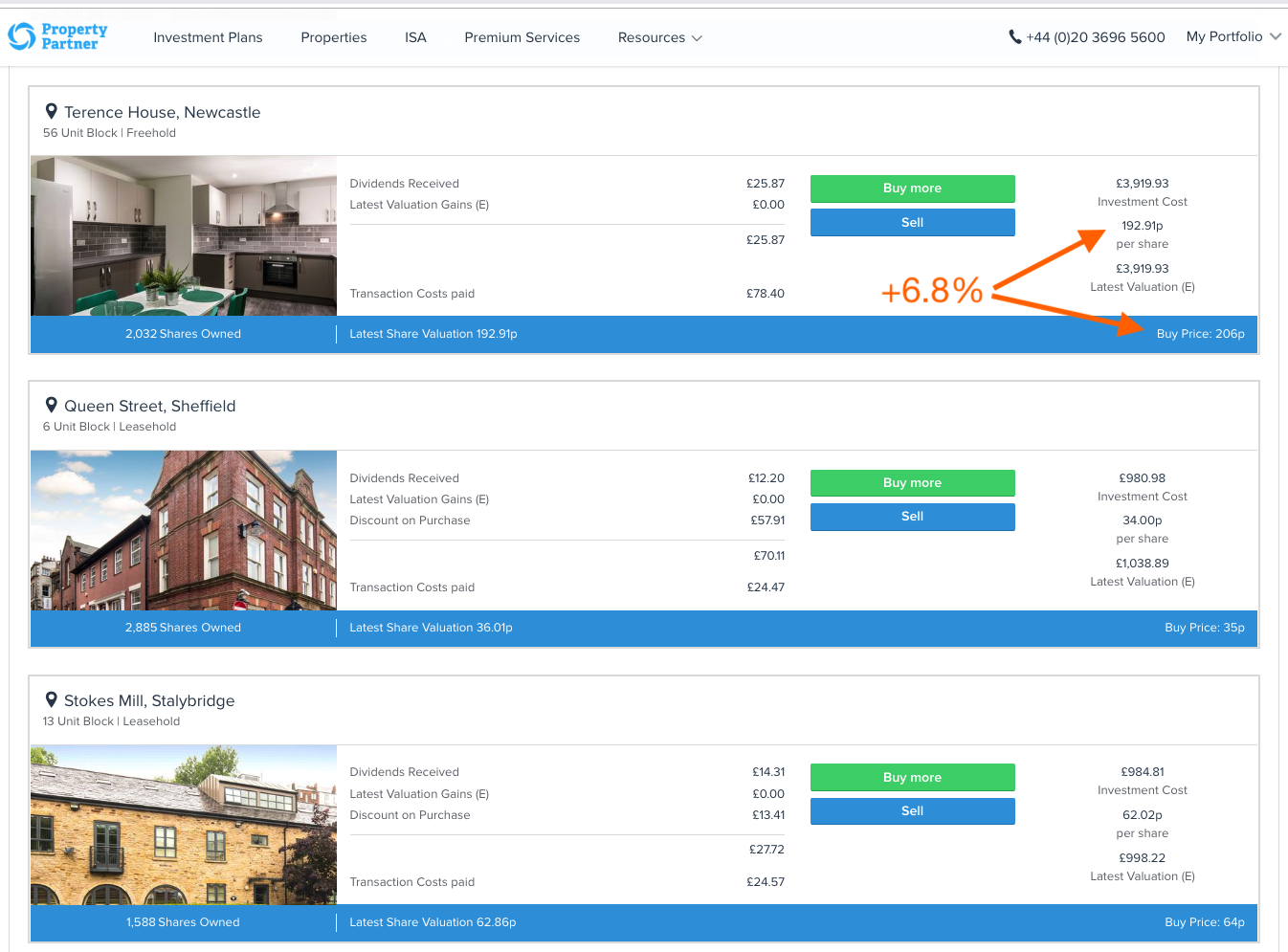Expand the Resources dropdown menu
The image size is (1288, 952).
[659, 37]
